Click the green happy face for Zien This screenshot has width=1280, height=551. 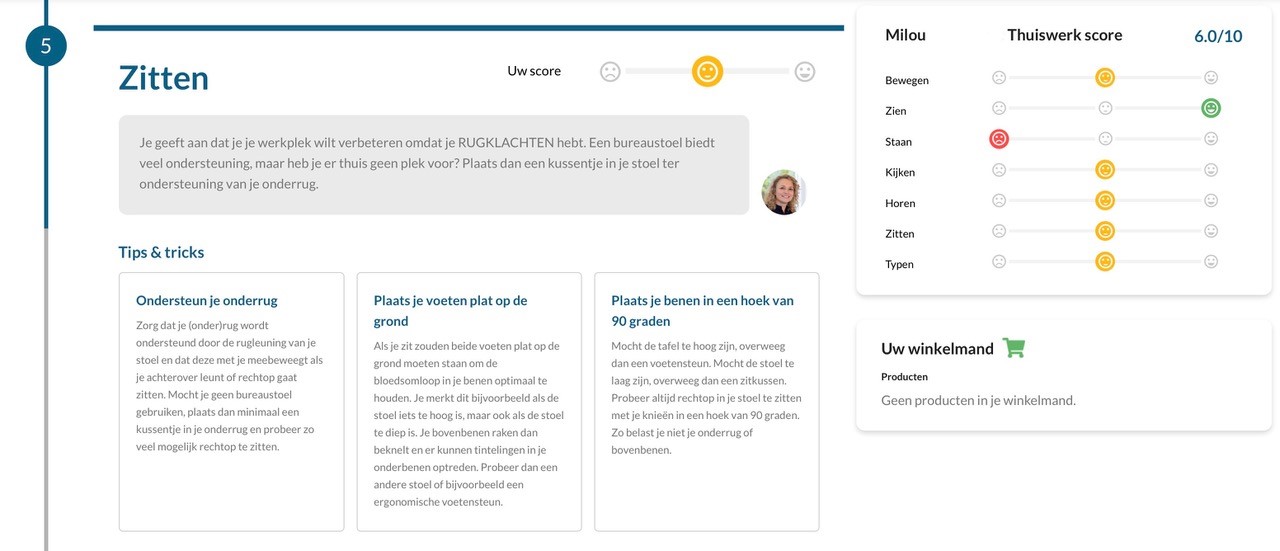click(1211, 108)
